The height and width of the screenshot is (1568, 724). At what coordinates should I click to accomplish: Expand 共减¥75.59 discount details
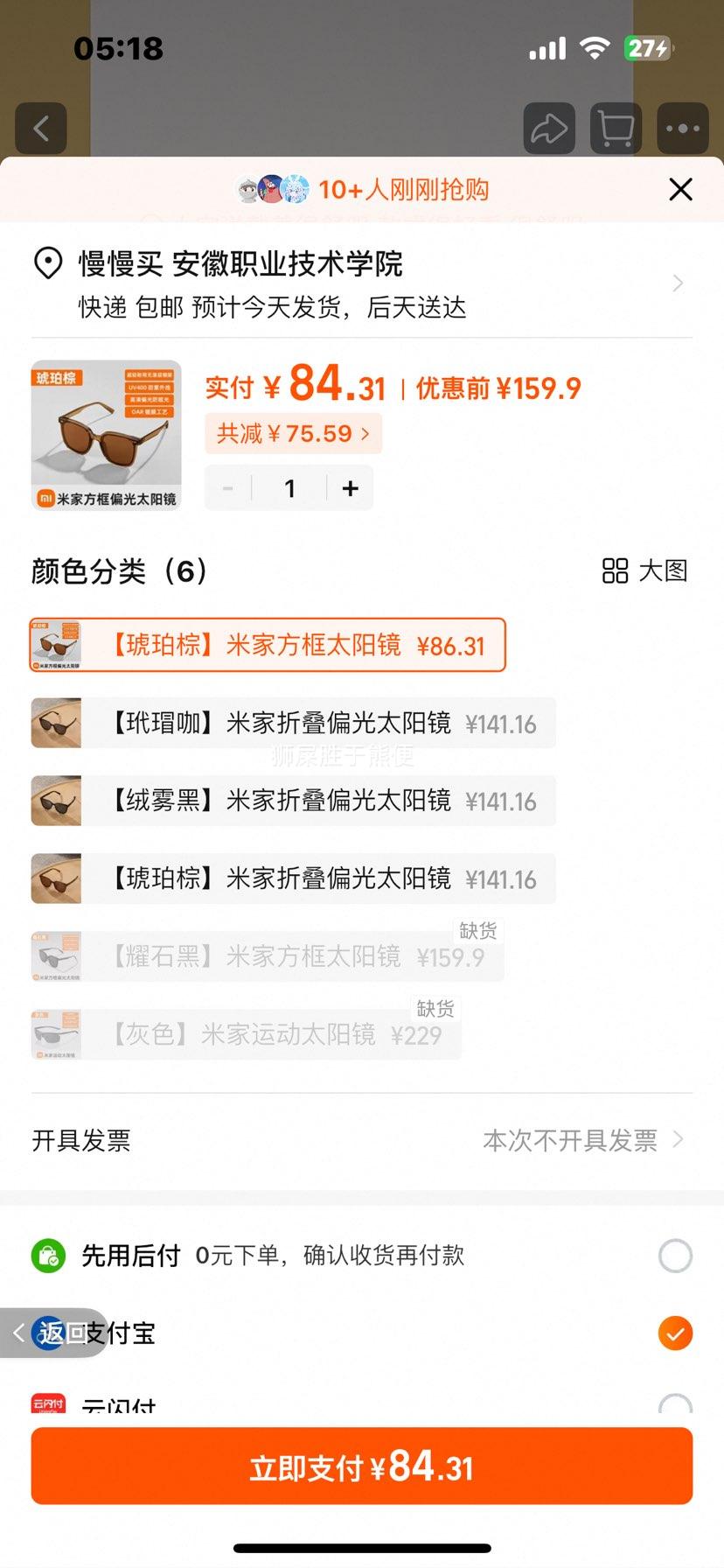pos(293,433)
